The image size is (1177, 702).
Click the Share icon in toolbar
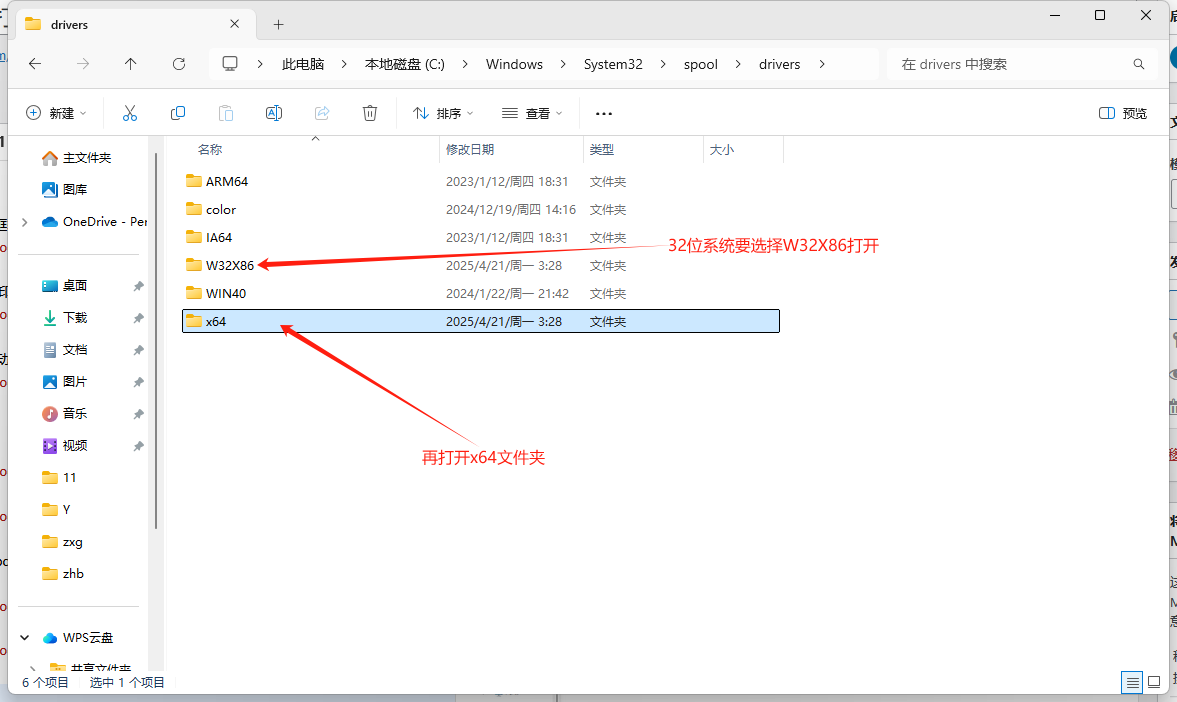322,113
